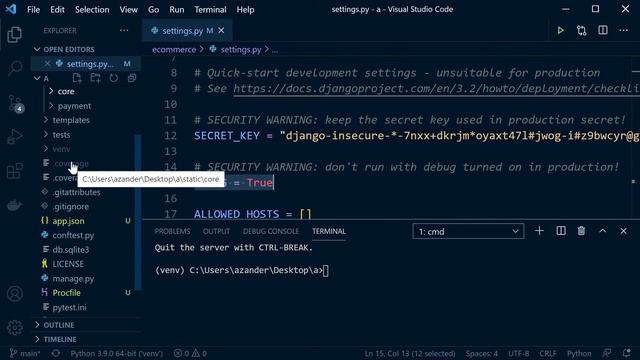Open the Docker view

point(15,205)
